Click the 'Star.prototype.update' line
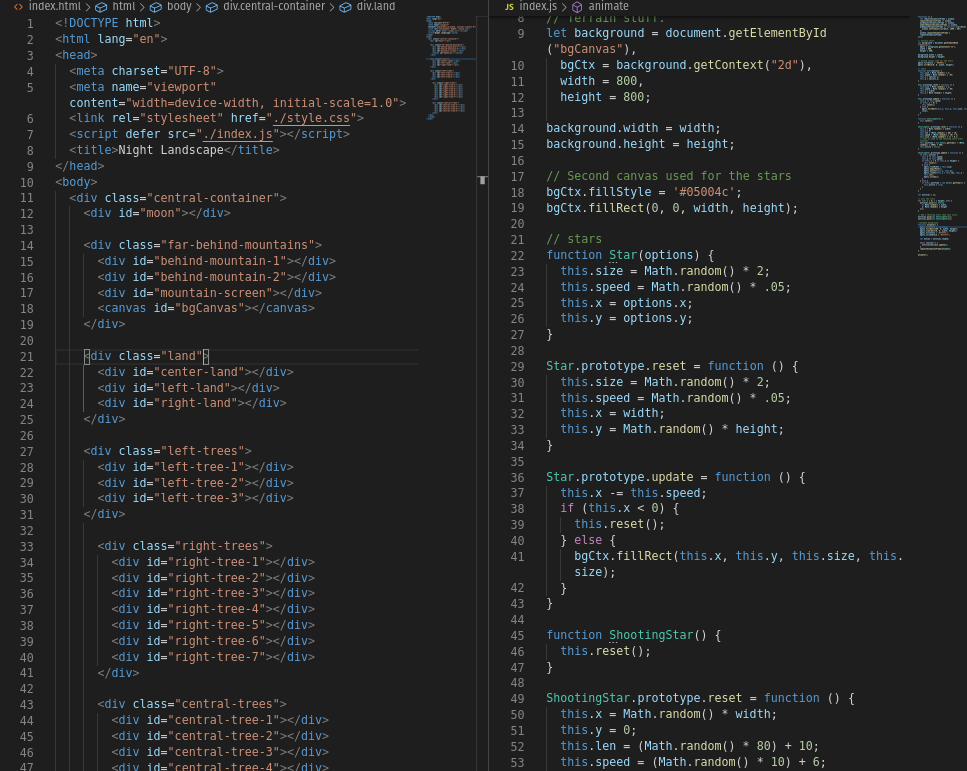This screenshot has width=967, height=771. click(x=675, y=477)
